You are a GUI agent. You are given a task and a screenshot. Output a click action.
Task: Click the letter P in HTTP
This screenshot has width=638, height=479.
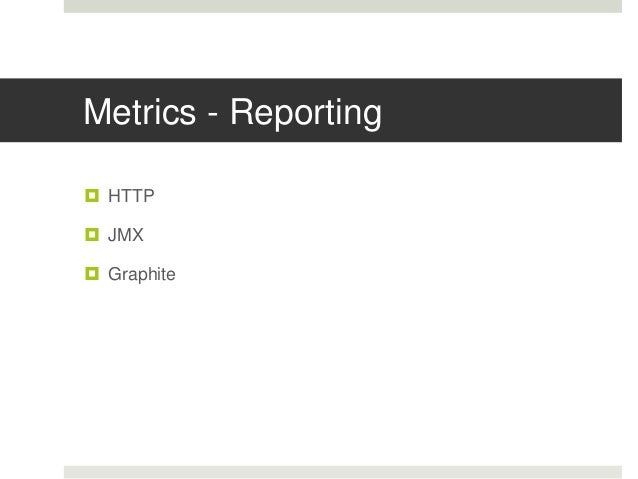click(149, 196)
